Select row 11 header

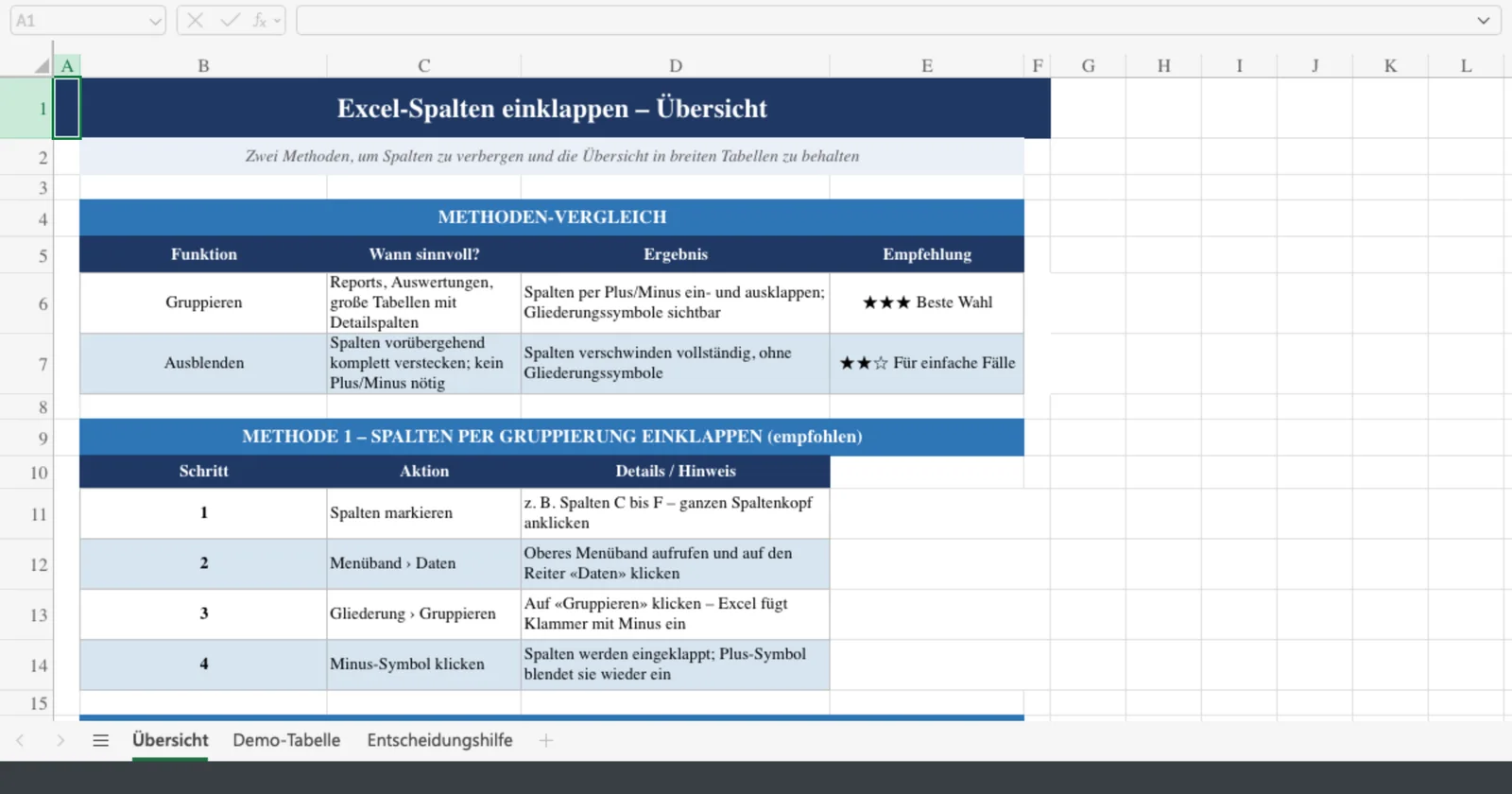[x=26, y=514]
